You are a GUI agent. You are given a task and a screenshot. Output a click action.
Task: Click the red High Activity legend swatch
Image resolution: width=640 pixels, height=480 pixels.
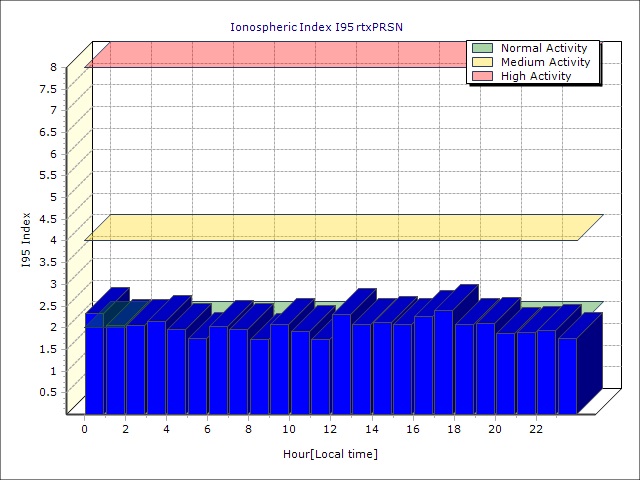482,76
